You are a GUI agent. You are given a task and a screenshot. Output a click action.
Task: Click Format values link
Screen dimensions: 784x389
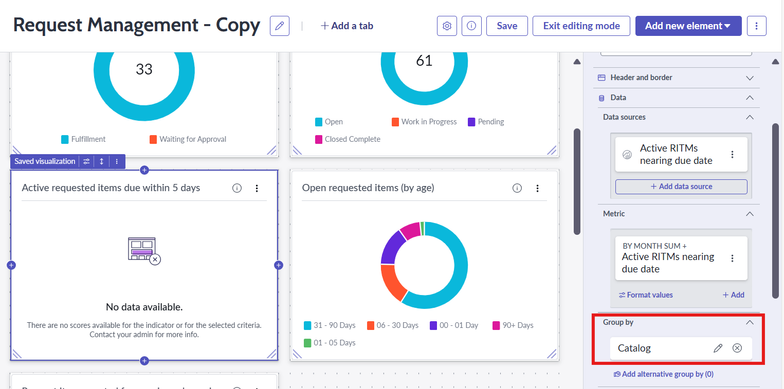646,295
